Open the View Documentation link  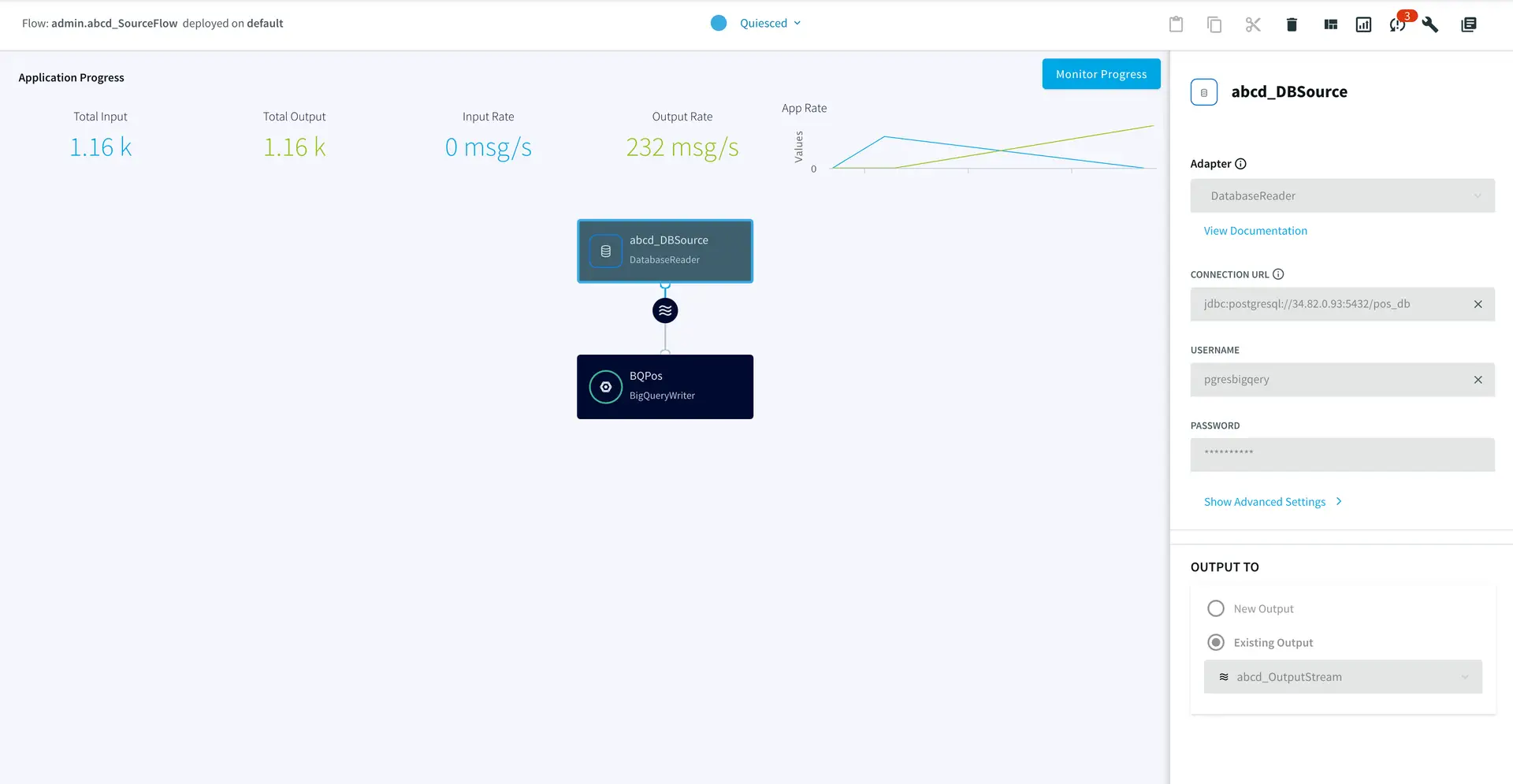(x=1255, y=231)
